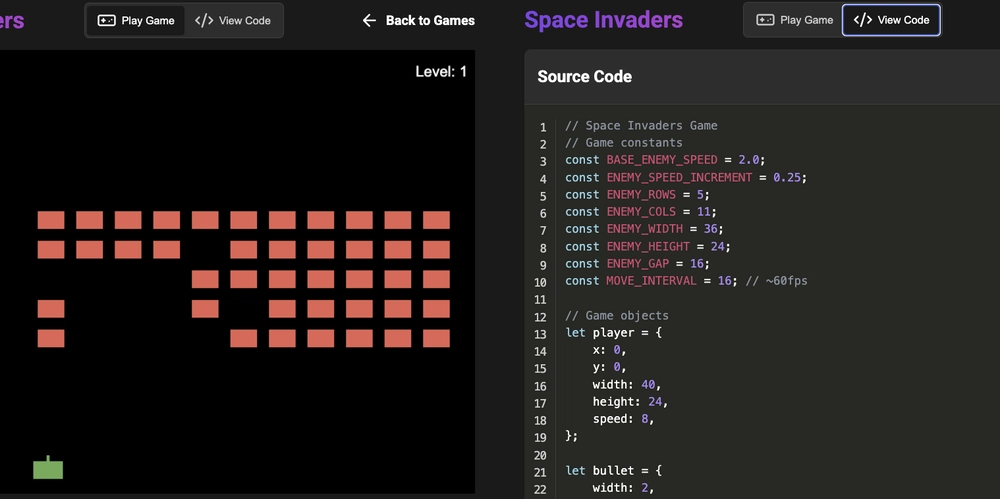
Task: Click the 'speed: 8,' property line
Action: [x=624, y=419]
